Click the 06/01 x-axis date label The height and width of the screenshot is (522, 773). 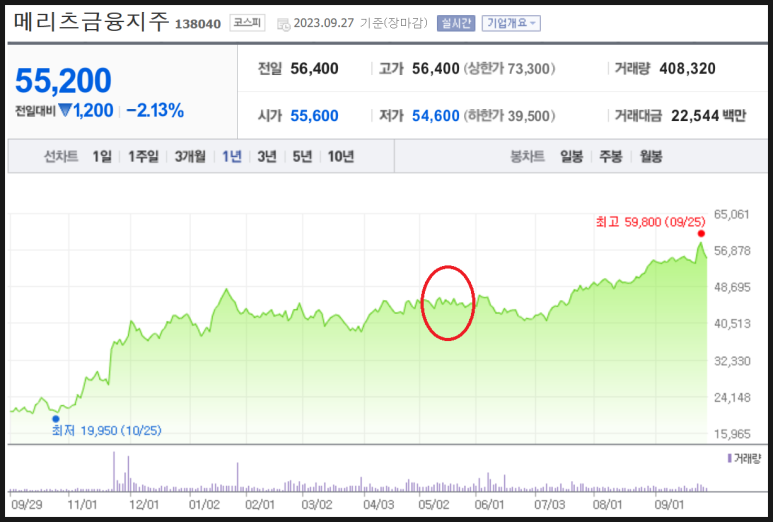[490, 505]
